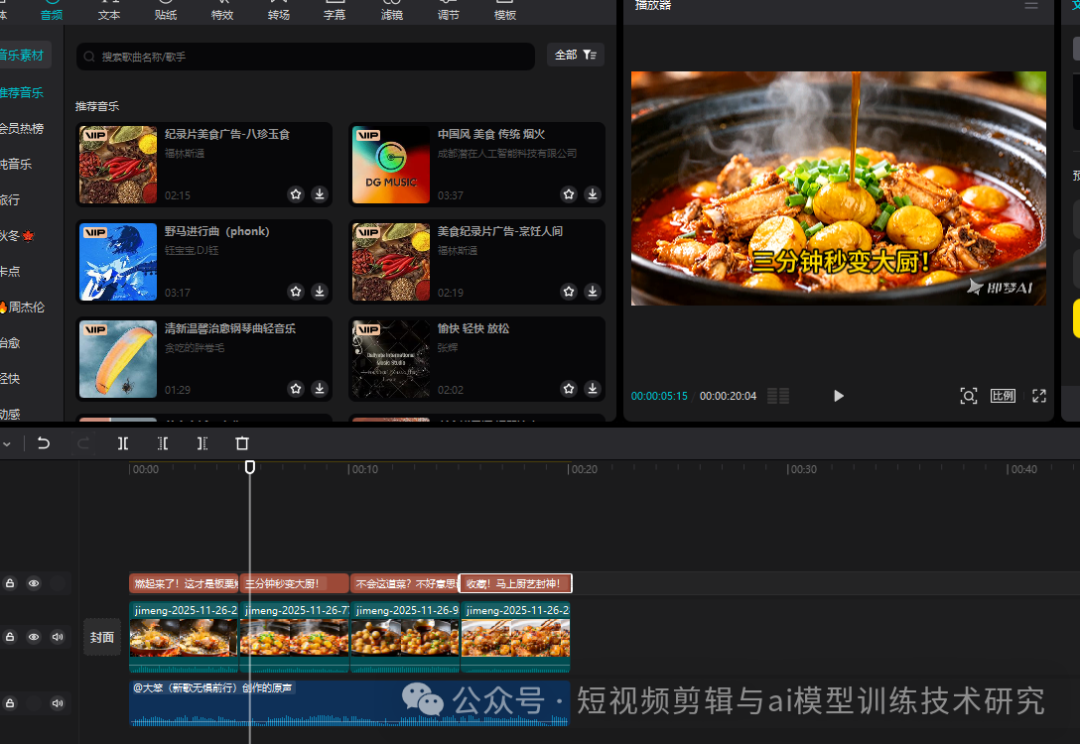Star the 愉快 轻快 放松 track
The image size is (1080, 744).
[x=569, y=389]
